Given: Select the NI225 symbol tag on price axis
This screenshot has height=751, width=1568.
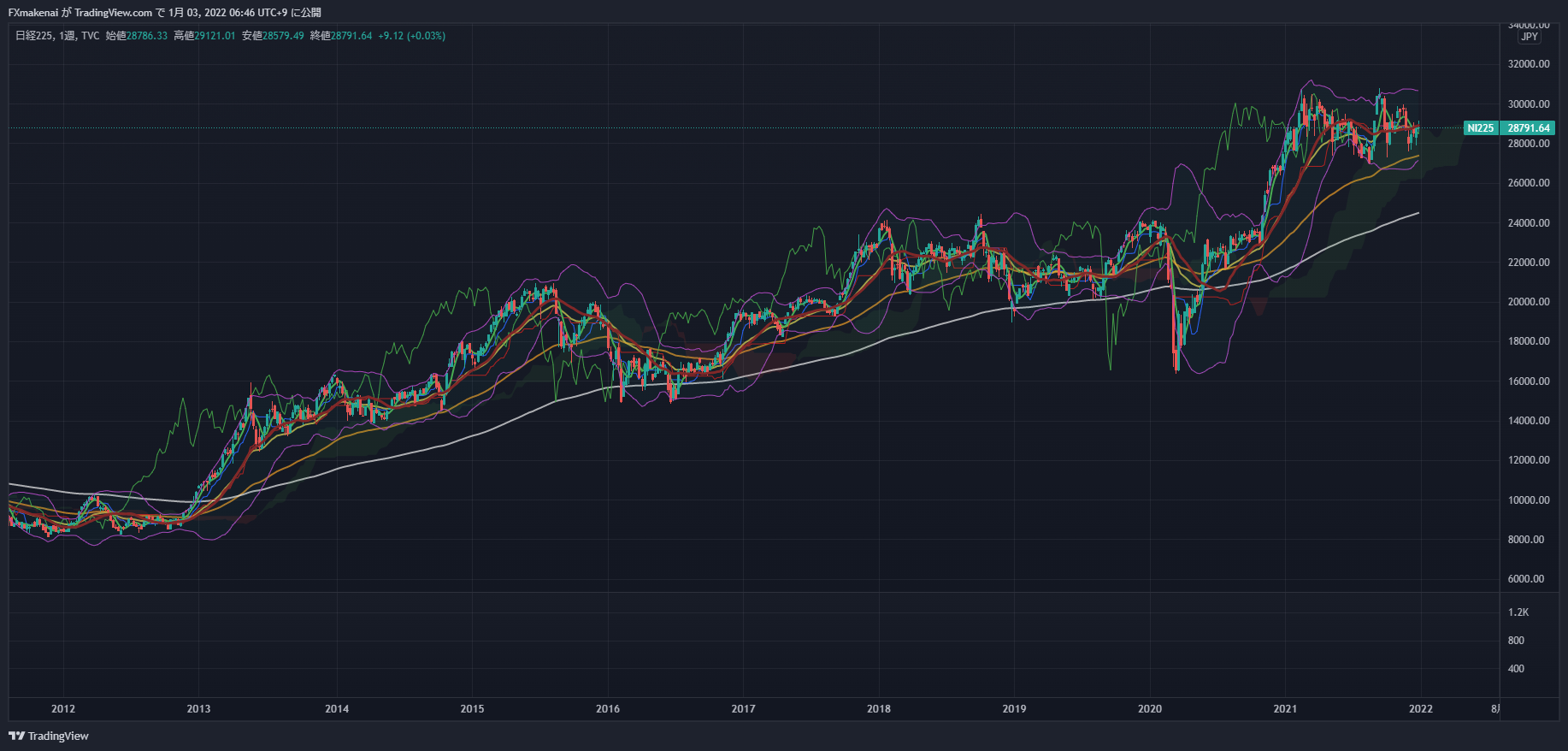Looking at the screenshot, I should tap(1481, 128).
